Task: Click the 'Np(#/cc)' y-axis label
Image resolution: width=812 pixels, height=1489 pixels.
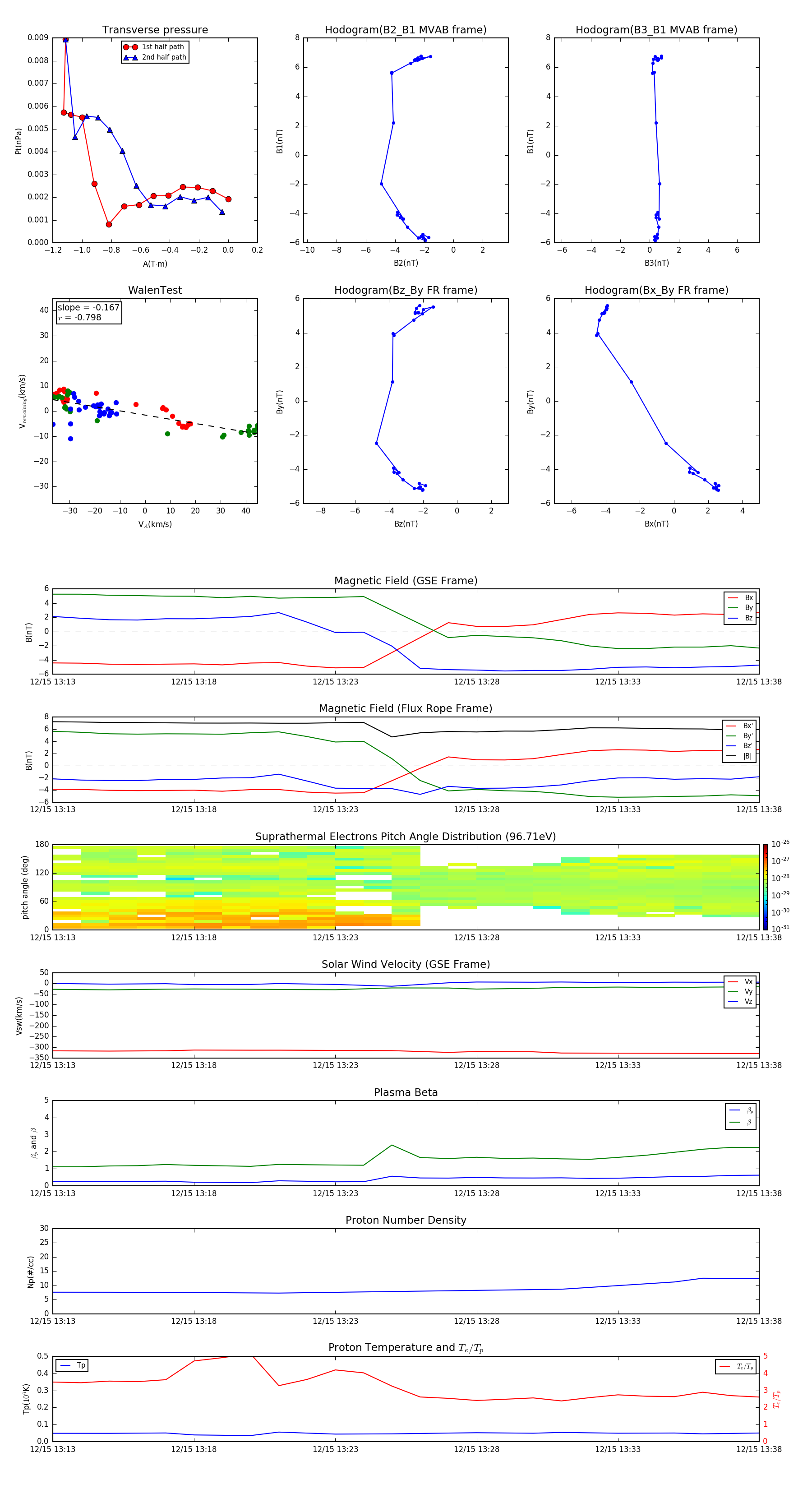Action: tap(31, 1272)
